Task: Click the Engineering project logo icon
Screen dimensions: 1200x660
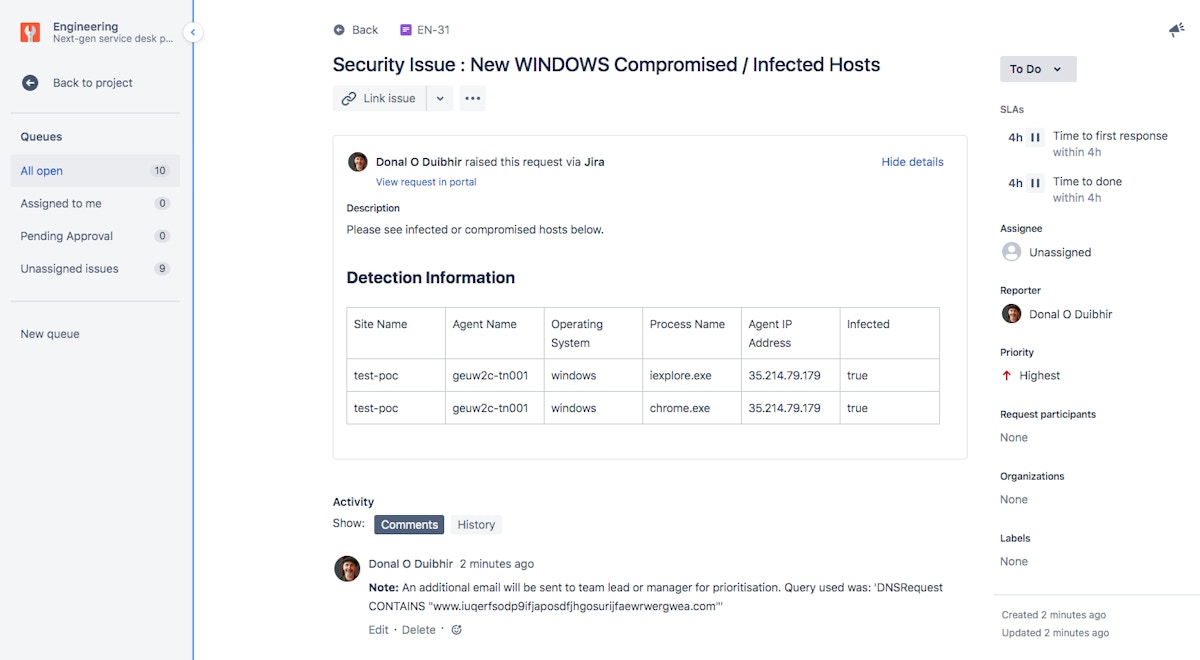Action: tap(30, 32)
